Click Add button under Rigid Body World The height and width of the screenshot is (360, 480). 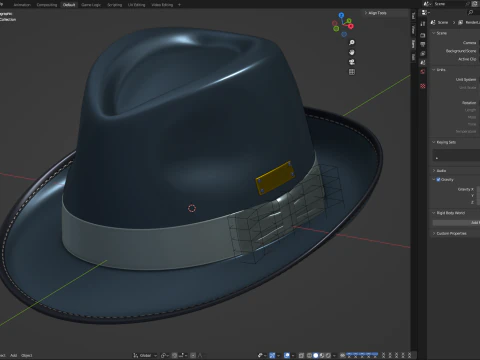click(x=456, y=223)
